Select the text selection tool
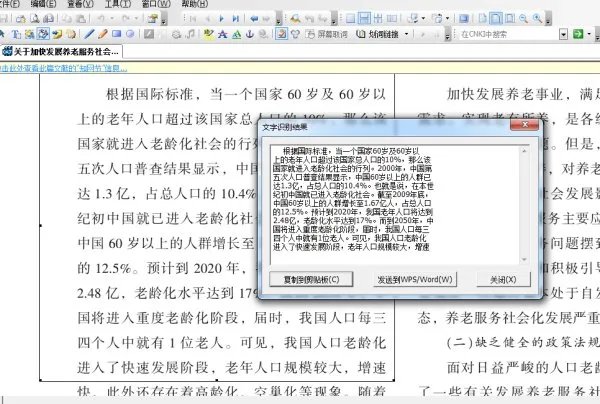 16,34
